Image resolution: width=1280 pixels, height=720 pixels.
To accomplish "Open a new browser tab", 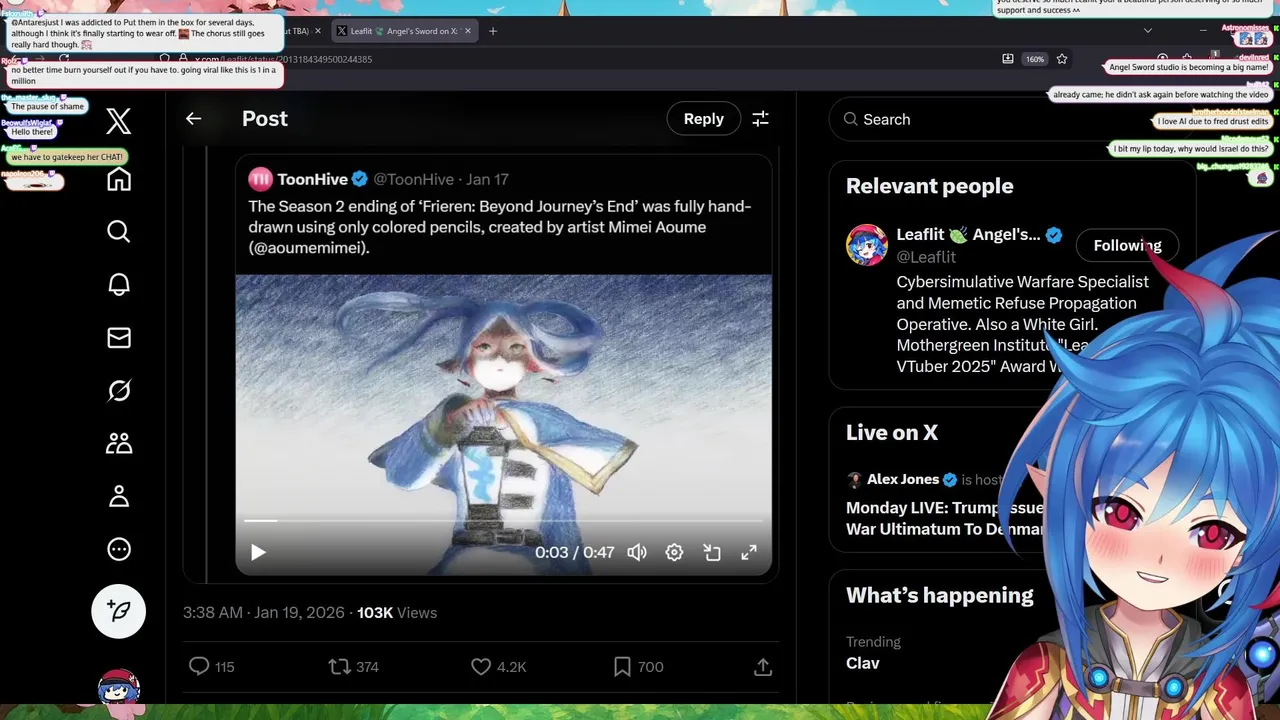I will (493, 31).
